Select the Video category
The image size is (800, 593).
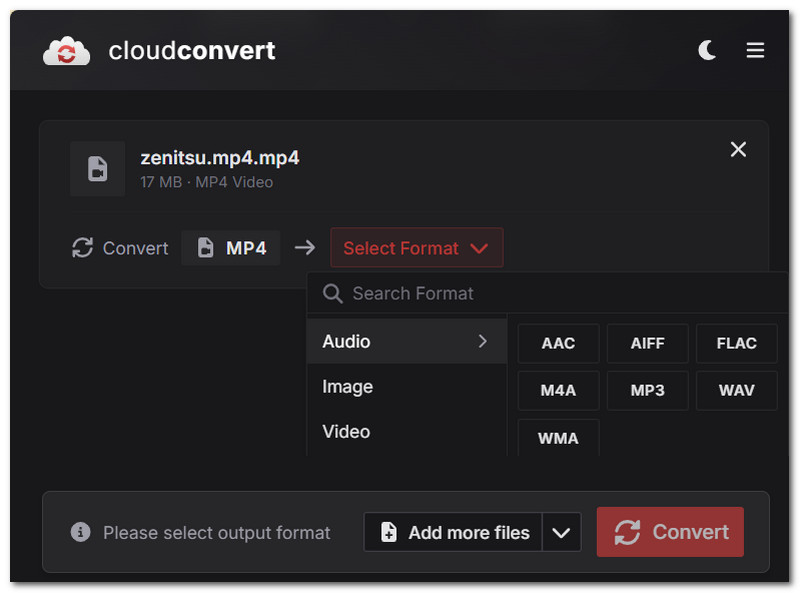(x=407, y=432)
